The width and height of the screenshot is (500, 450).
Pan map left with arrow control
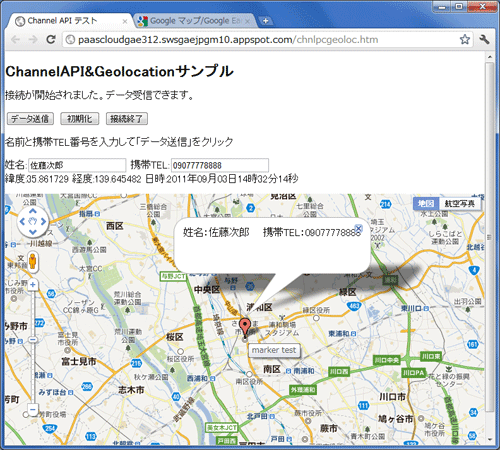pos(22,221)
